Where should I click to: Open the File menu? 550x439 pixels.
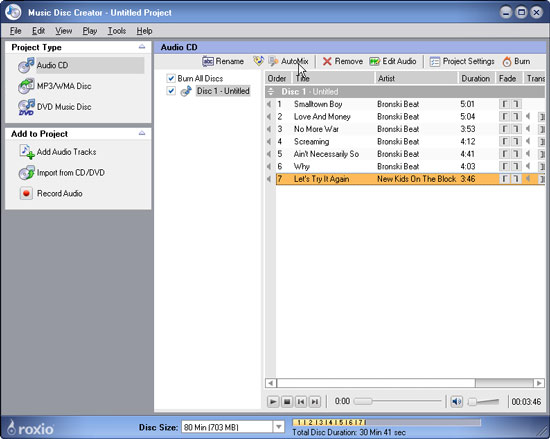pyautogui.click(x=15, y=31)
